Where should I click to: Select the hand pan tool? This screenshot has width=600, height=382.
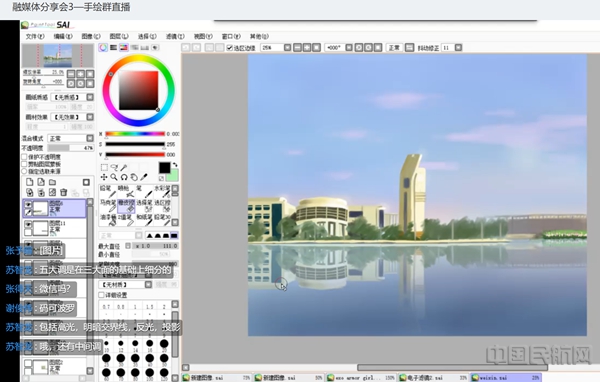[x=134, y=177]
